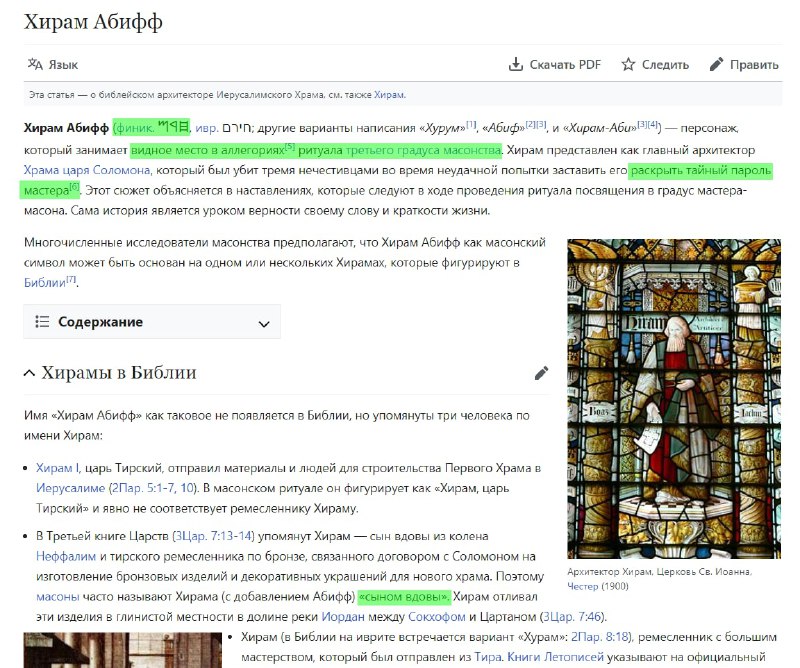Click the language translation icon
The height and width of the screenshot is (668, 800).
35,64
